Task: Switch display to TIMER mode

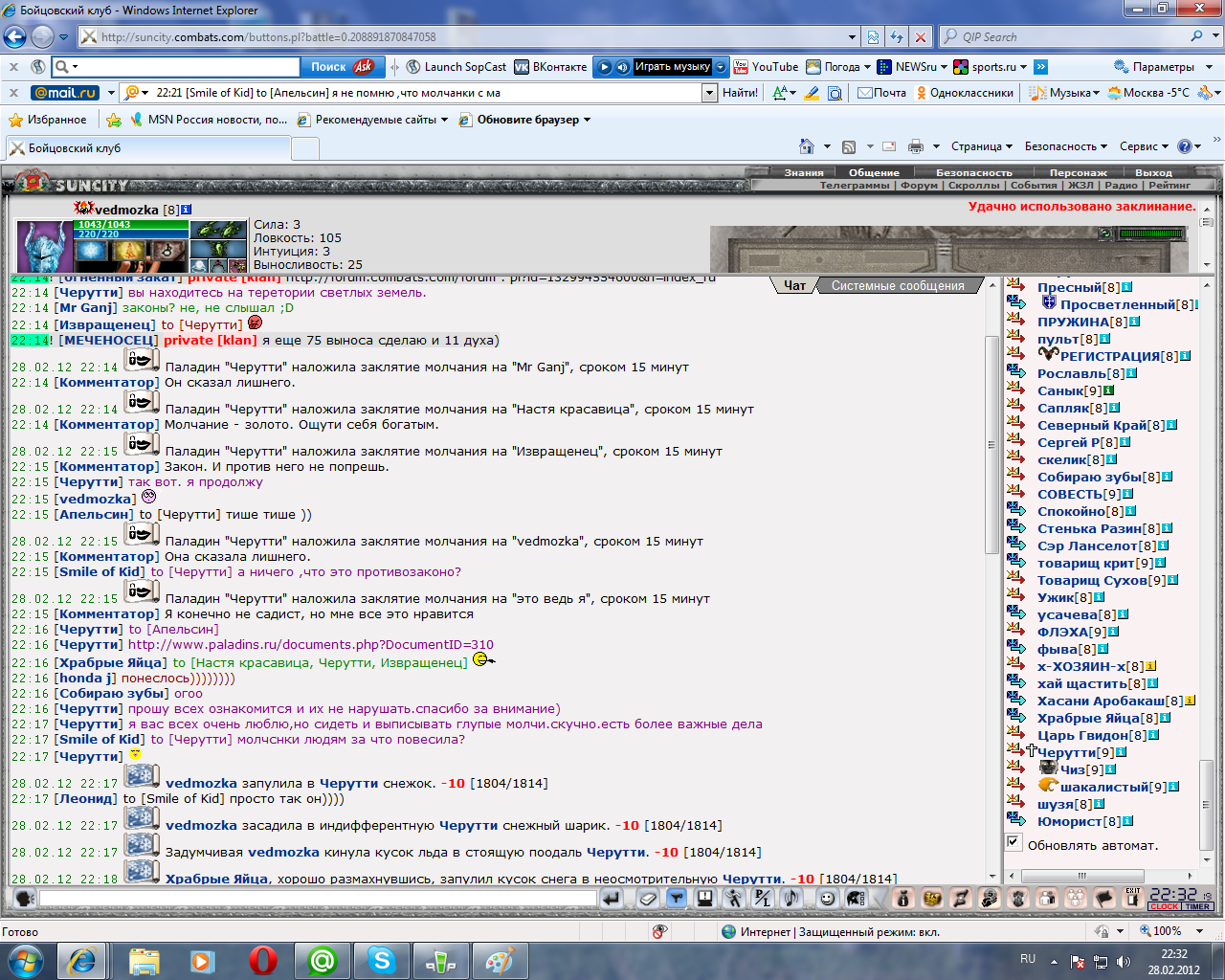Action: click(x=1197, y=906)
